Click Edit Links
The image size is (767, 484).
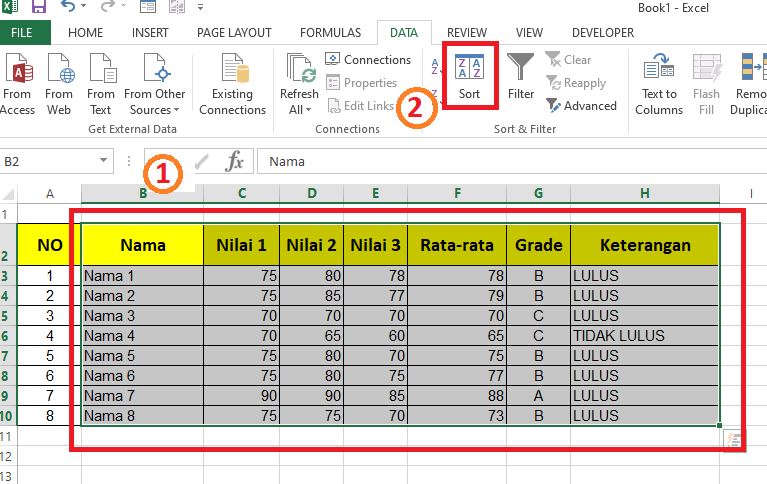coord(361,106)
